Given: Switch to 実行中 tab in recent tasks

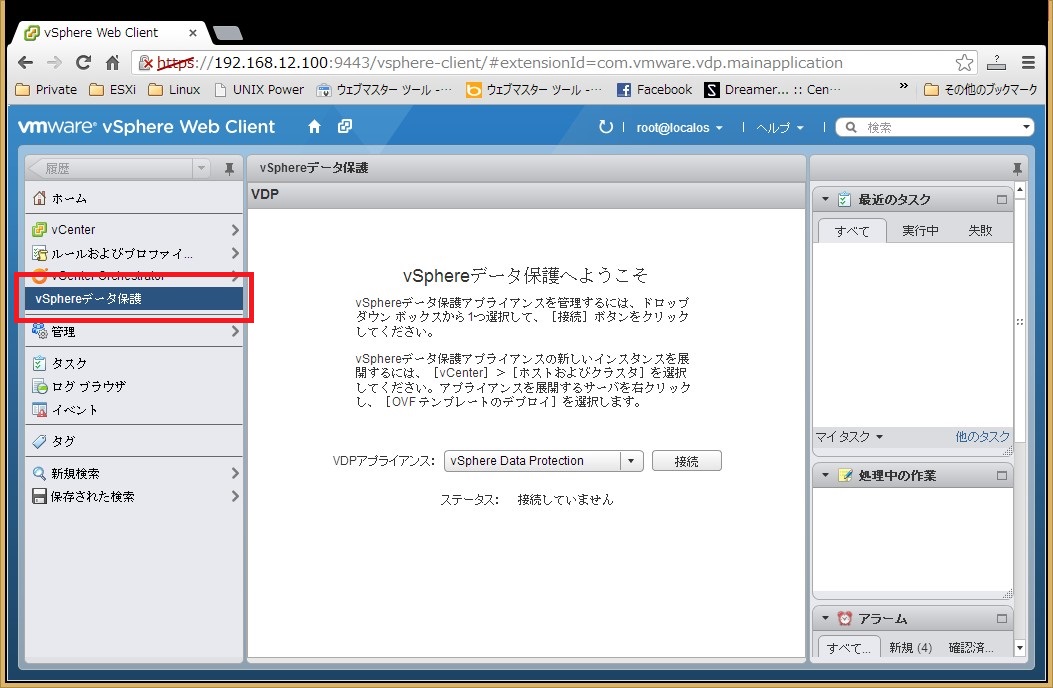Looking at the screenshot, I should coord(920,230).
